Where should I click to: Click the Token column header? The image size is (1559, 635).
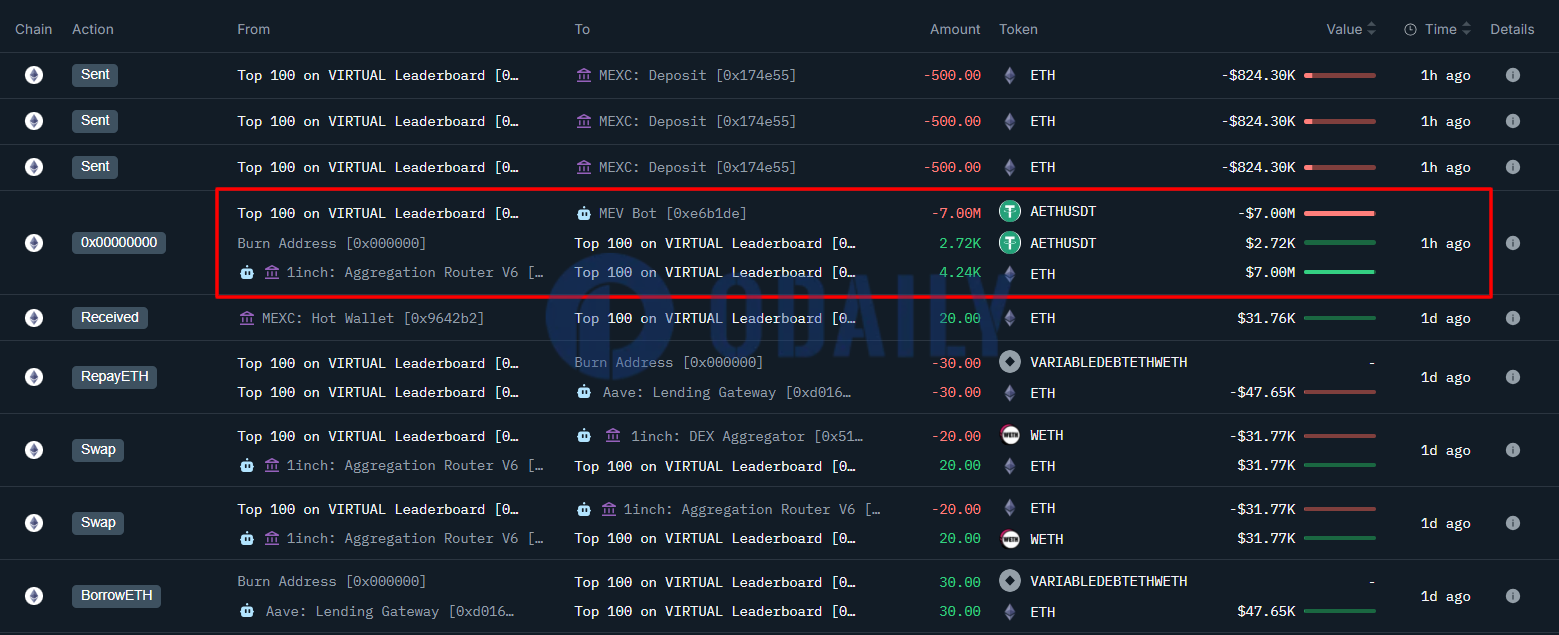[x=1018, y=29]
